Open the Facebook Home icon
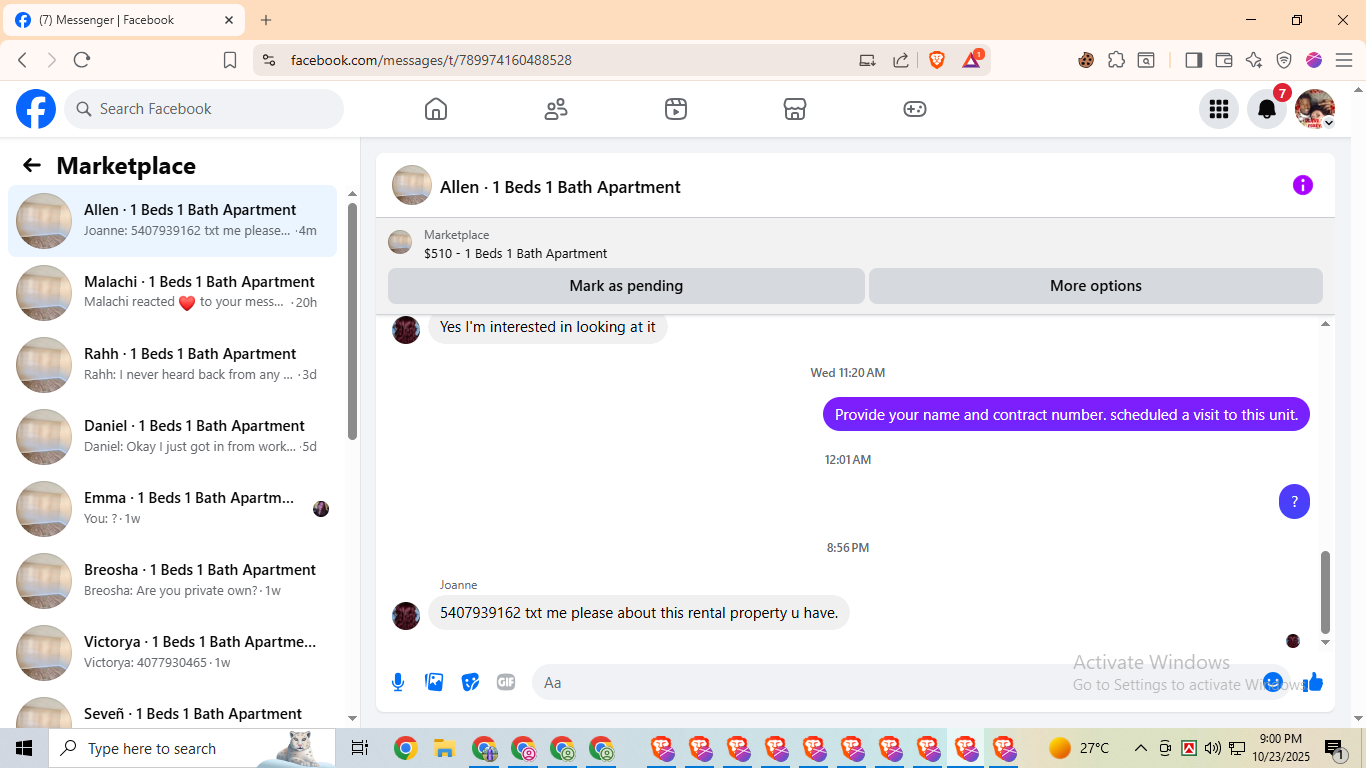Viewport: 1366px width, 768px height. point(436,109)
